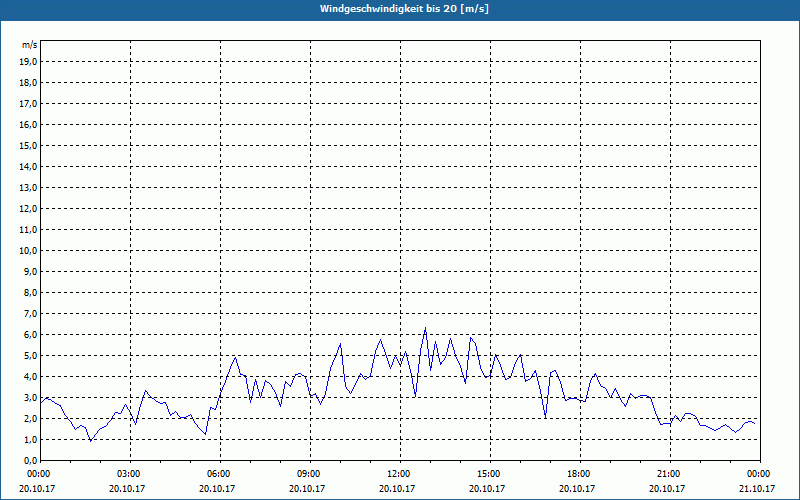Click the m/s unit label

tap(29, 45)
